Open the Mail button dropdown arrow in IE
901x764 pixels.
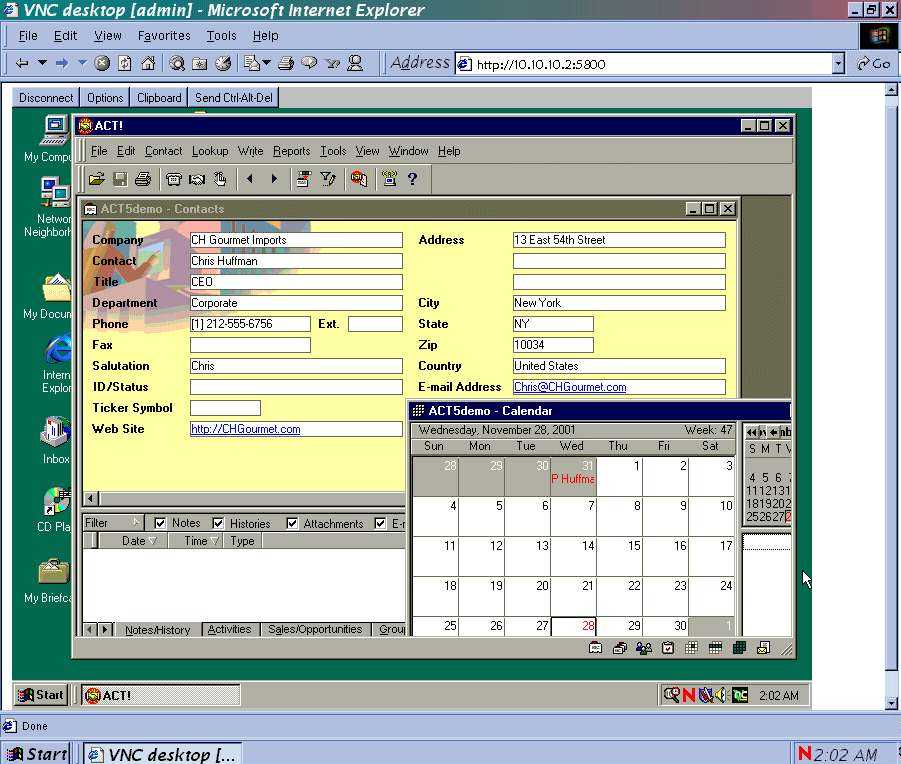[x=267, y=63]
